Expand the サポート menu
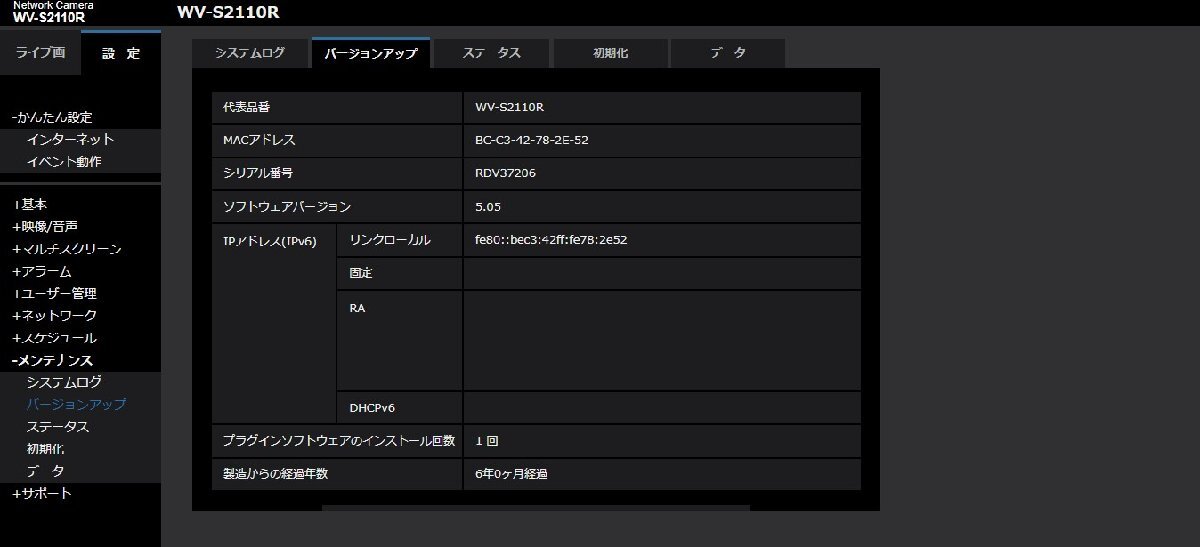 [41, 493]
